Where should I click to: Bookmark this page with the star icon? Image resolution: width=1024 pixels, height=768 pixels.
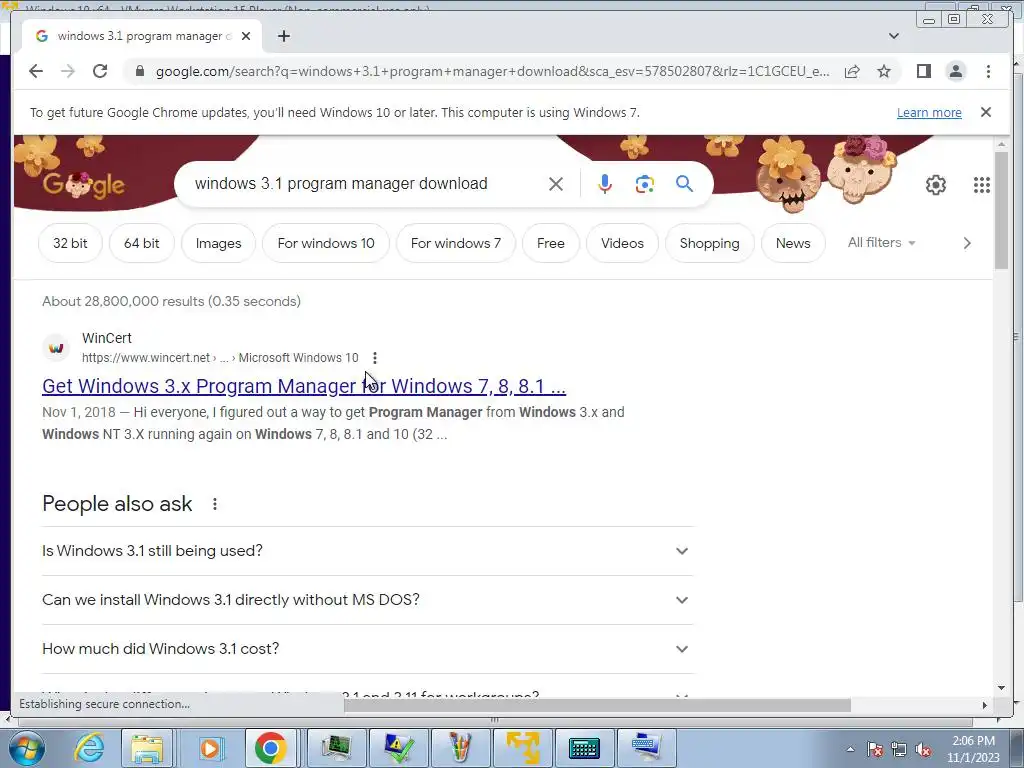884,71
